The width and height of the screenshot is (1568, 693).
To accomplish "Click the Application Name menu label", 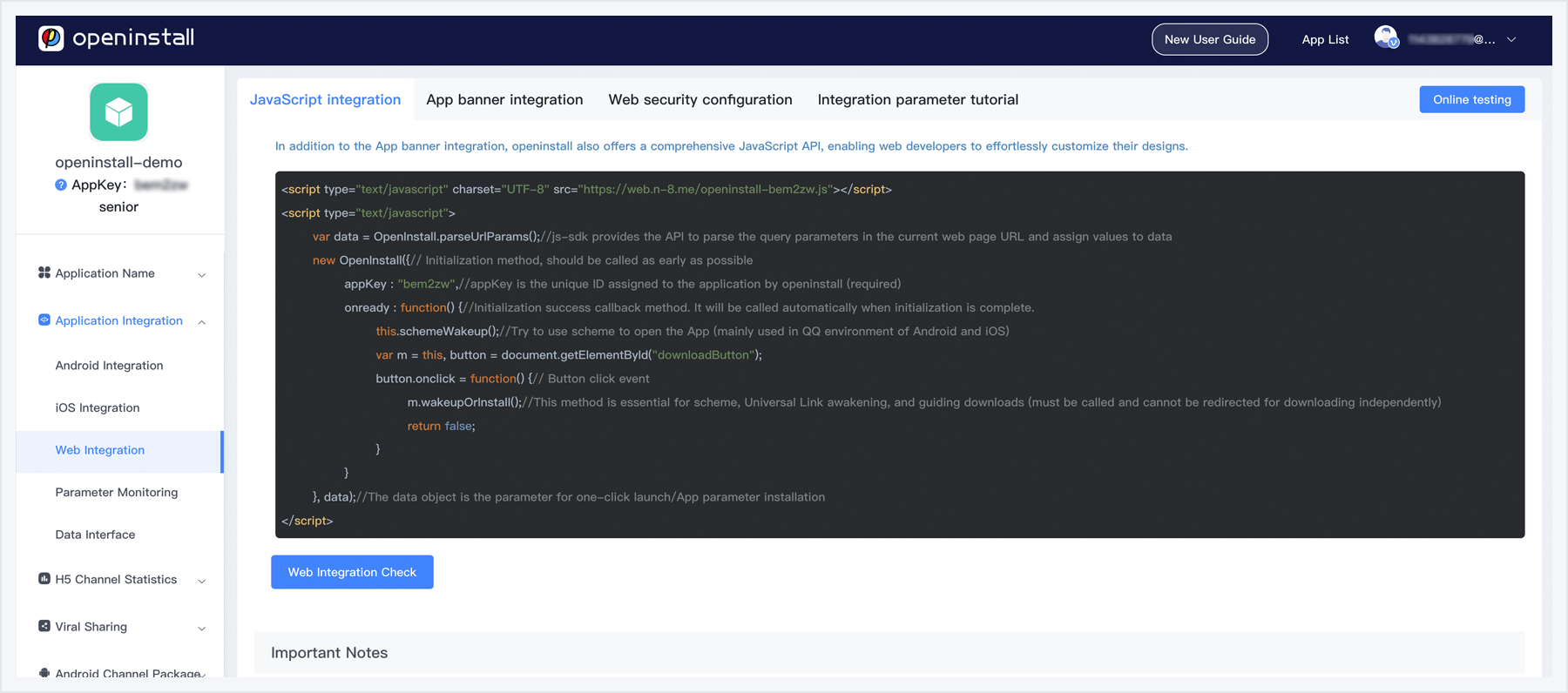I will tap(105, 273).
